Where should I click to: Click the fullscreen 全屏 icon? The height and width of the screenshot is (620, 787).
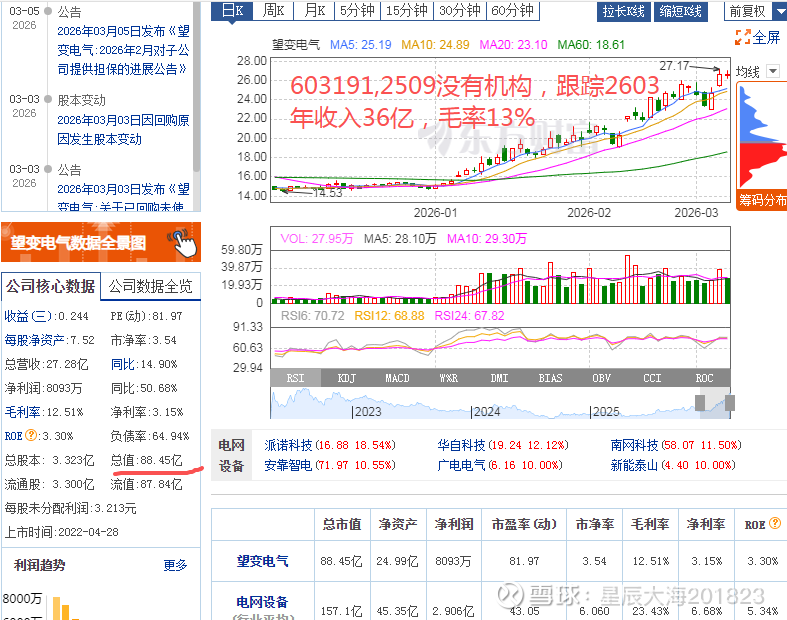pos(742,37)
